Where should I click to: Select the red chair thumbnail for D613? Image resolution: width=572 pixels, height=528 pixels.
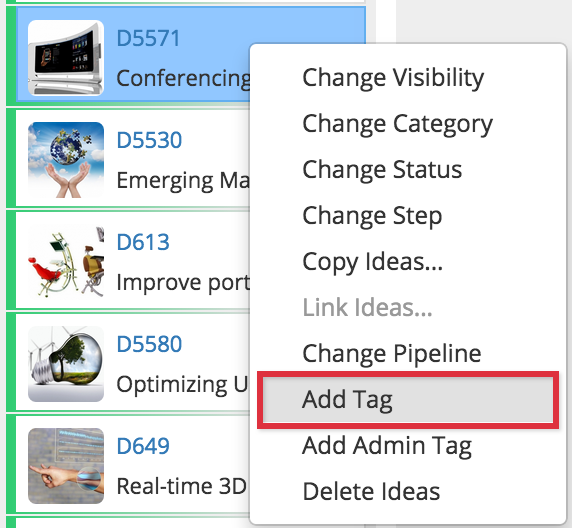click(x=66, y=262)
